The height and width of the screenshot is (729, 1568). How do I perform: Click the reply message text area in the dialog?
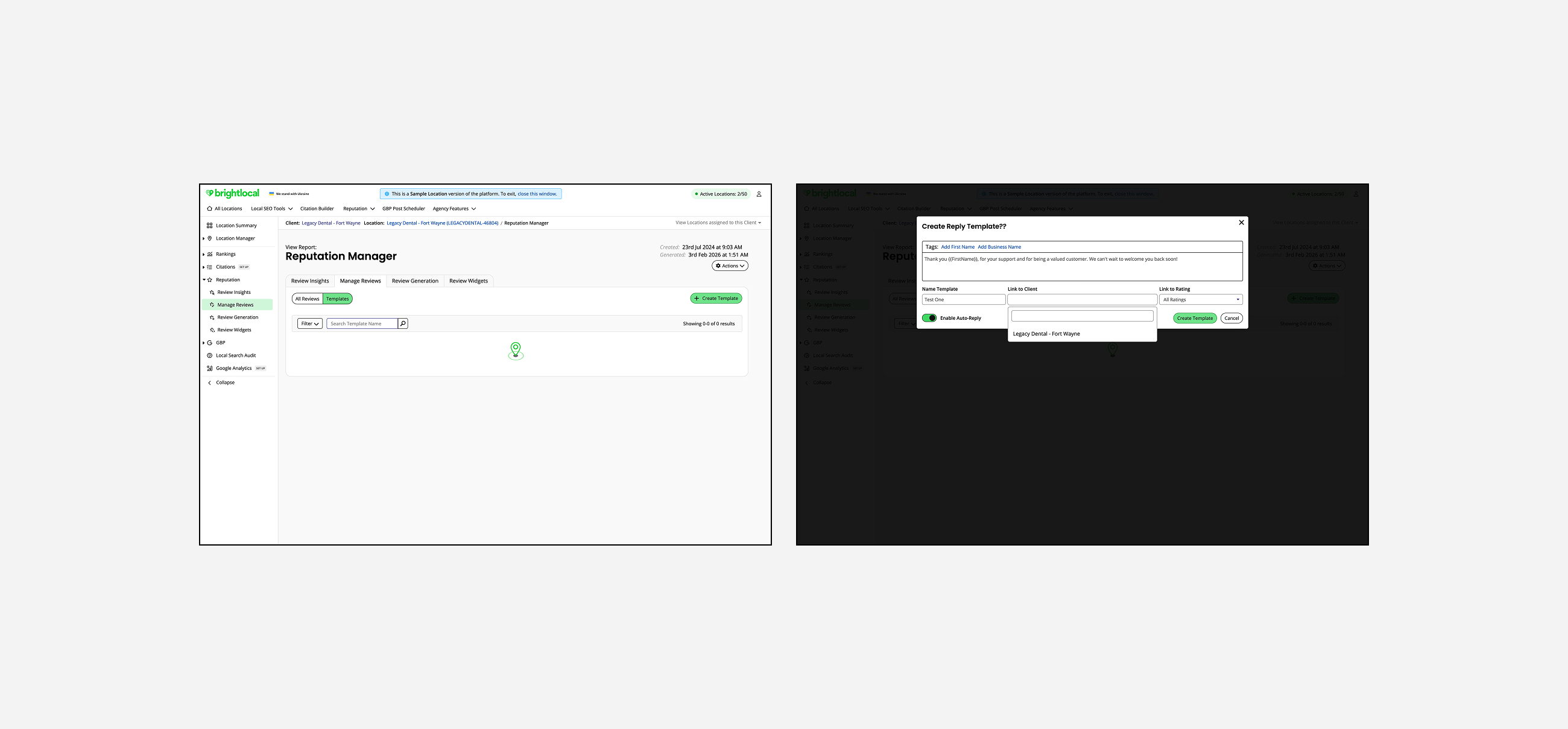[1083, 267]
